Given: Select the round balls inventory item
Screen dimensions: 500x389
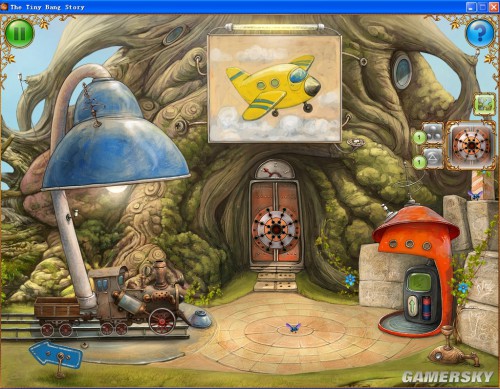Looking at the screenshot, I should [433, 133].
